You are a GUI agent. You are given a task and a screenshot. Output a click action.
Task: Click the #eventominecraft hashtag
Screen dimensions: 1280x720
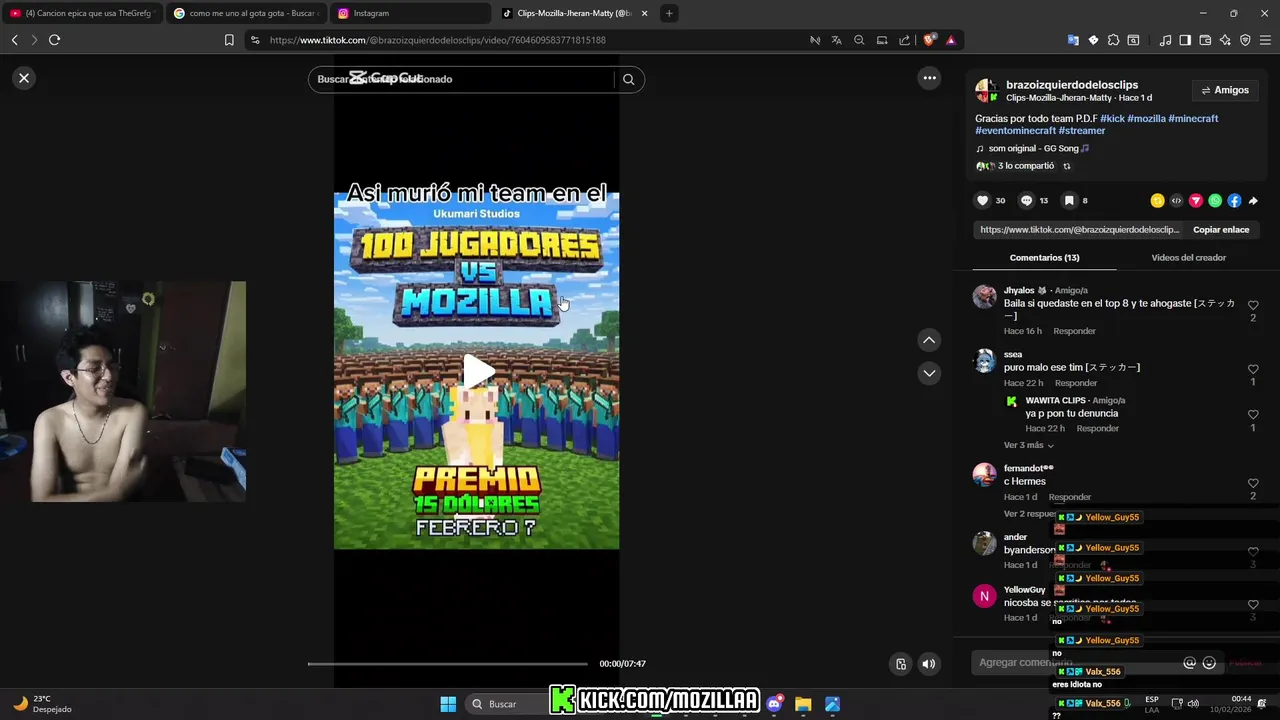(x=1015, y=131)
